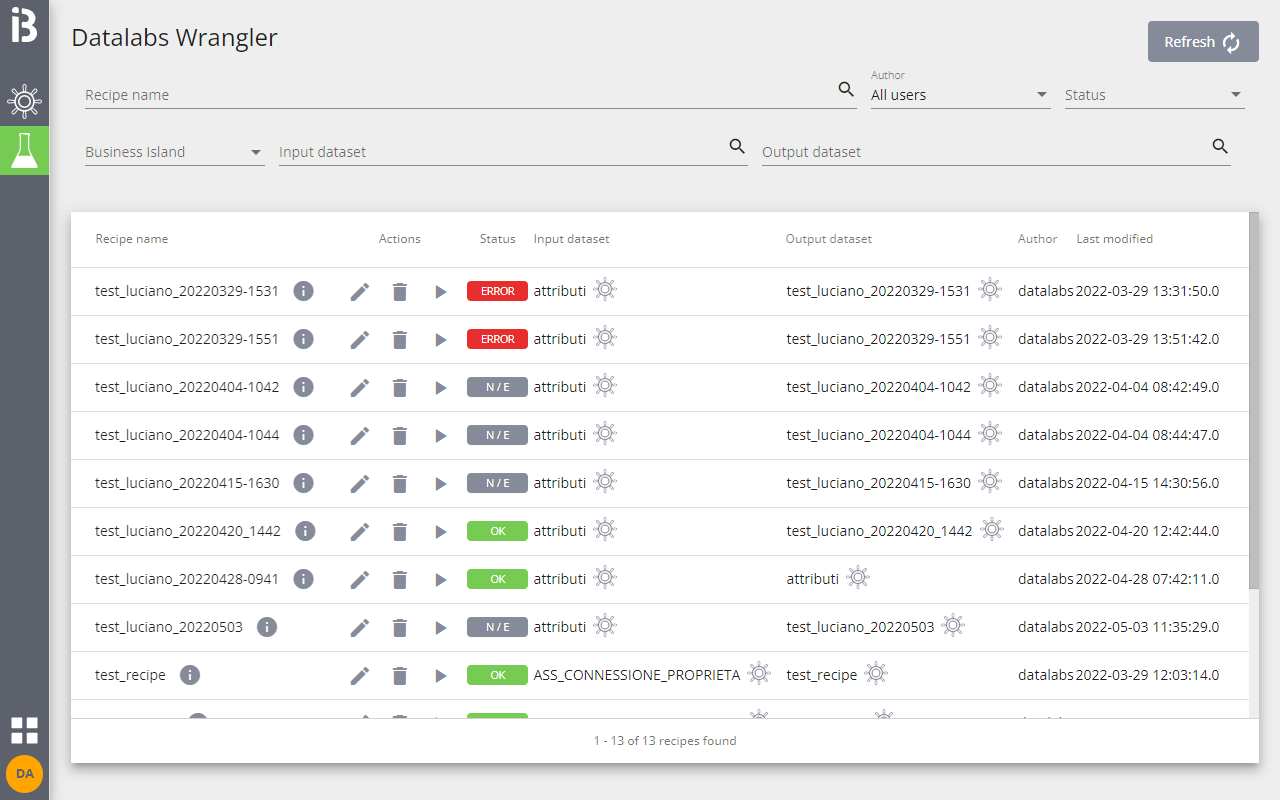1280x800 pixels.
Task: Click the ERROR status badge of test_luciano_20220329-1551
Action: tap(497, 339)
